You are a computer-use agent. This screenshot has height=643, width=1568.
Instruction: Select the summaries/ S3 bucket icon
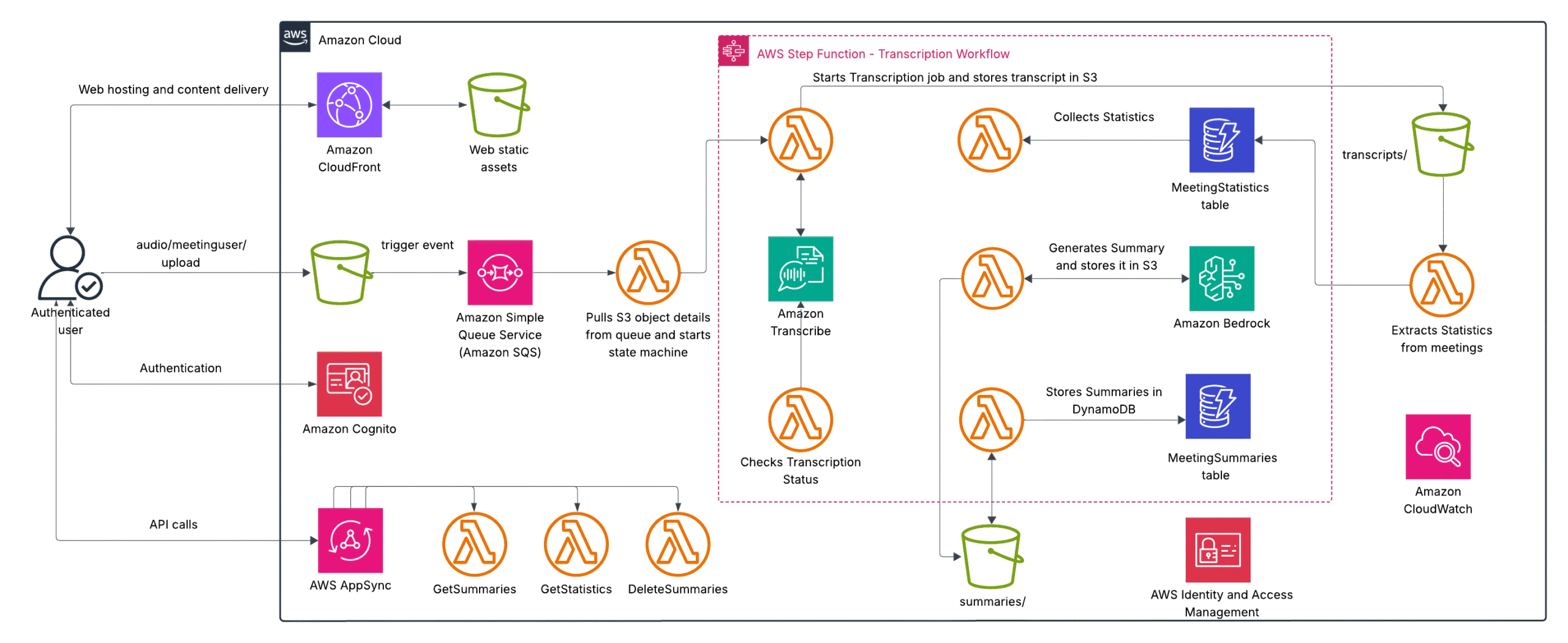992,556
